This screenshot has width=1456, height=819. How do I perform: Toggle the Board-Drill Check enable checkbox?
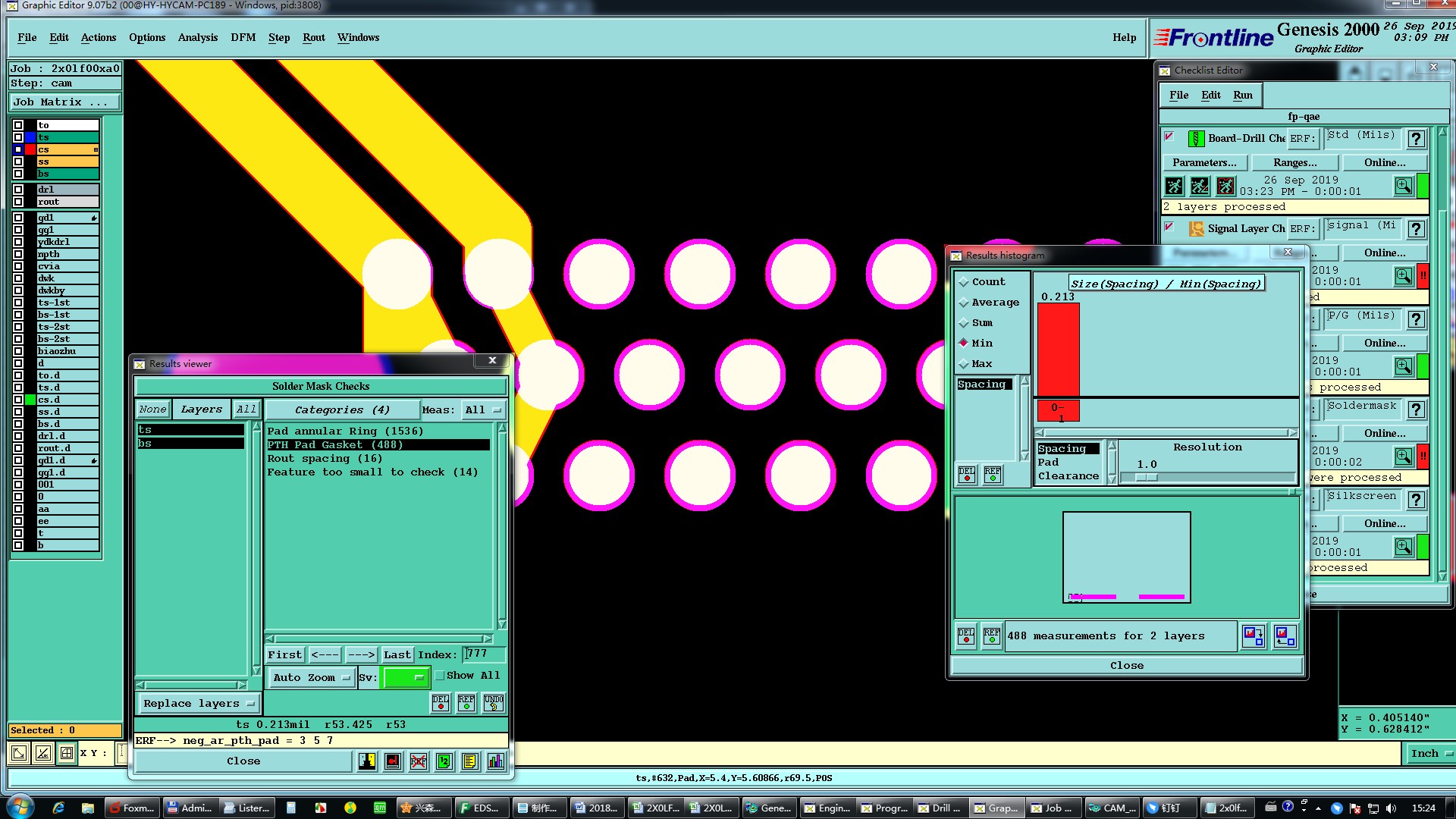click(x=1169, y=137)
